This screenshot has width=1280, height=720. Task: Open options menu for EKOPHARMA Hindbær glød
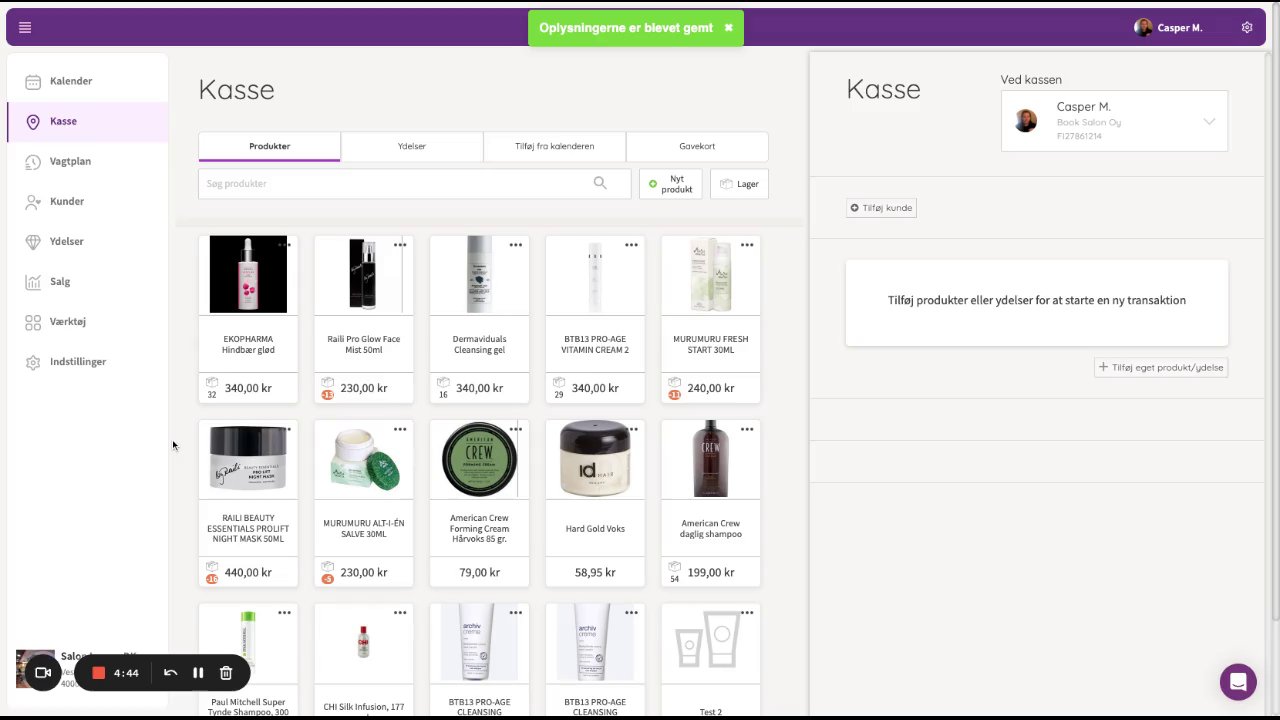click(x=284, y=245)
